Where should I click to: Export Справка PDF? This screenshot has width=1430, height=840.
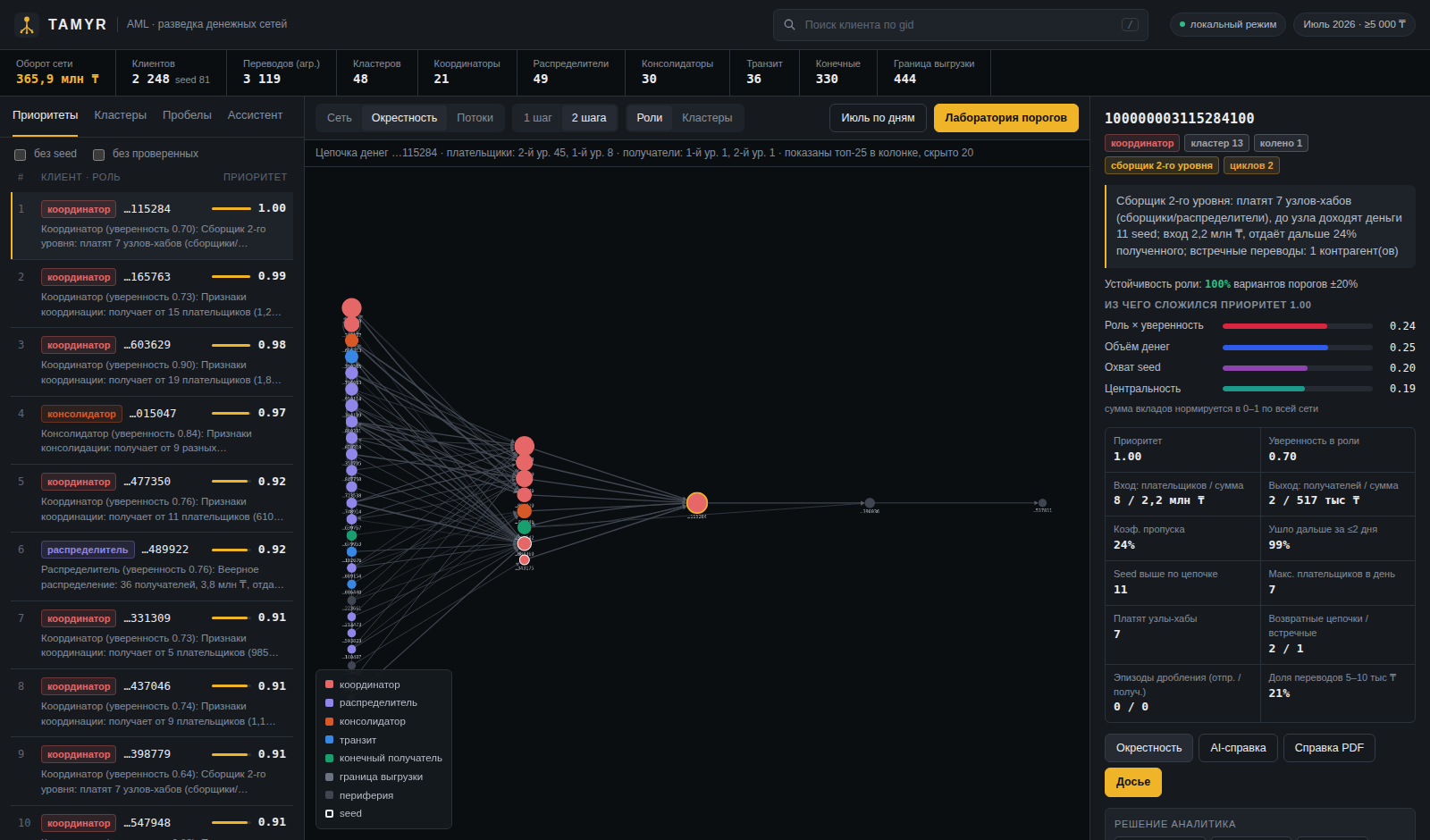click(1329, 748)
